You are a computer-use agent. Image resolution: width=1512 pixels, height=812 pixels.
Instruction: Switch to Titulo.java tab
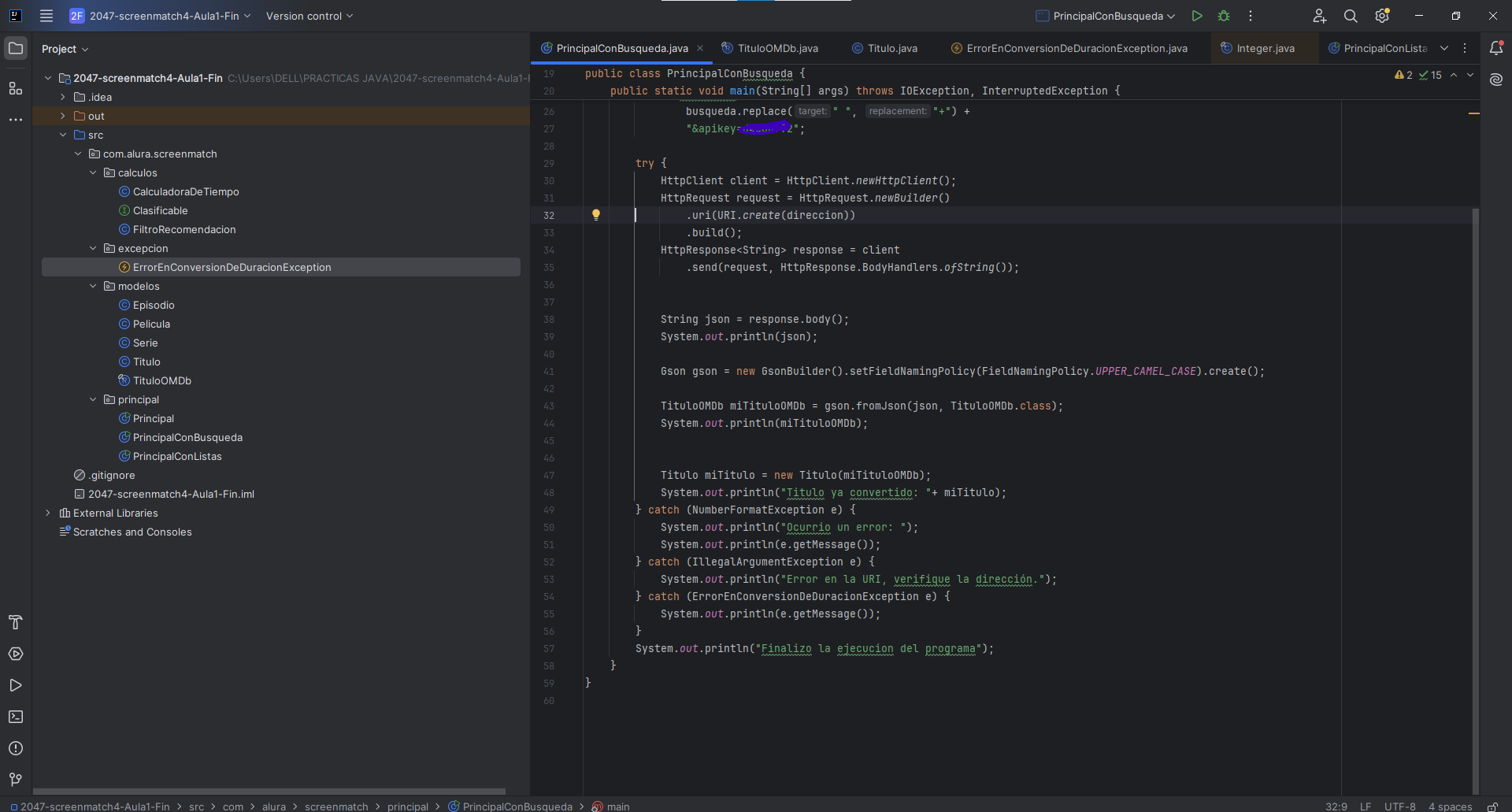click(x=884, y=48)
